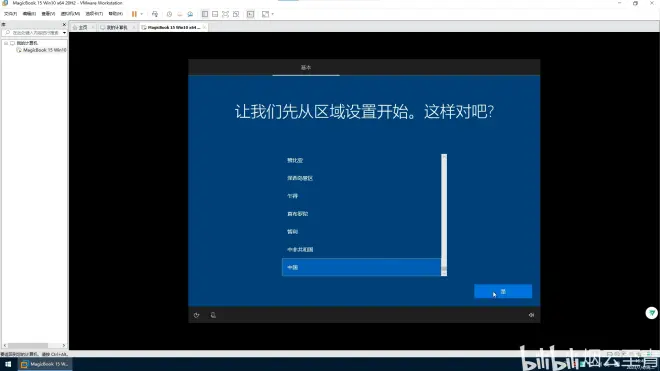The height and width of the screenshot is (371, 660).
Task: Activate MagicBook 15 W... taskbar button
Action: coord(44,364)
